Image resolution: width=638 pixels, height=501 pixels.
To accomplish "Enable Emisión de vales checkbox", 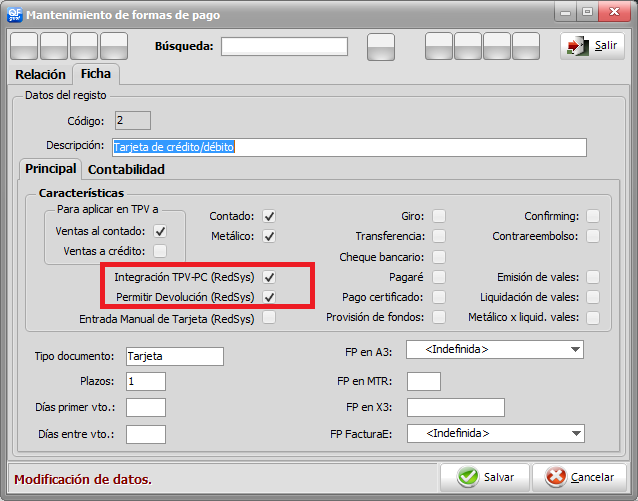I will pyautogui.click(x=593, y=277).
